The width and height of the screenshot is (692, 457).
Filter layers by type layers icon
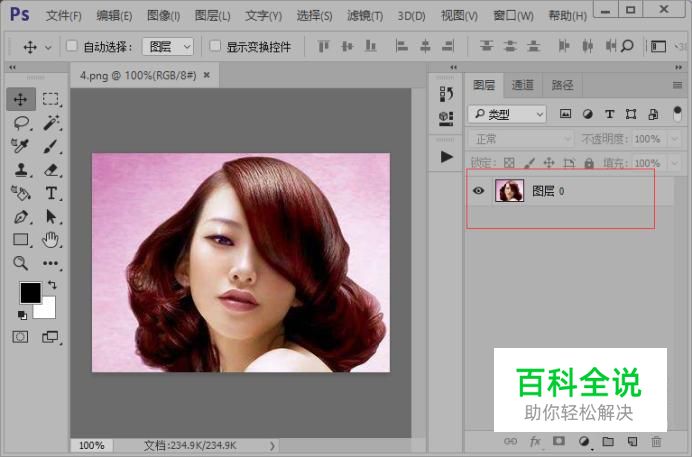pyautogui.click(x=609, y=114)
